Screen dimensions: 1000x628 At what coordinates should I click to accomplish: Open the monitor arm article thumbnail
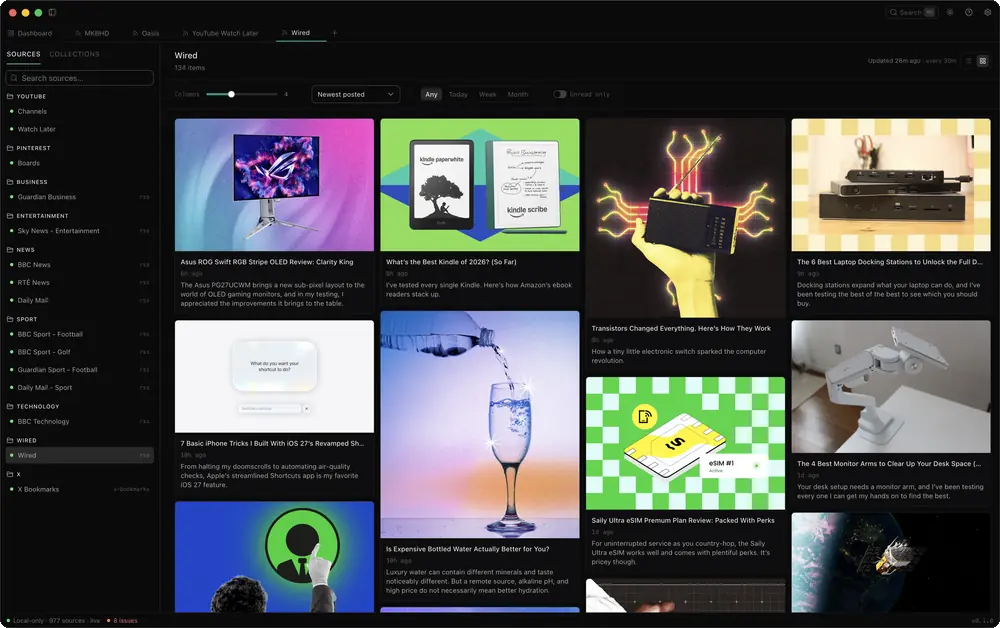tap(890, 386)
